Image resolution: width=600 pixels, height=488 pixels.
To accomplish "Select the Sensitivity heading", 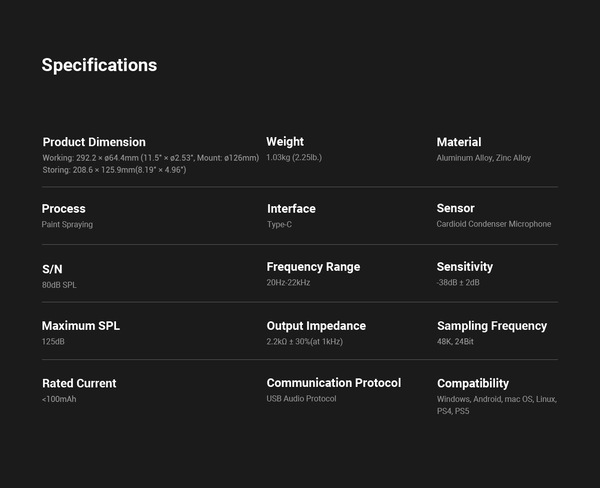I will pyautogui.click(x=465, y=266).
